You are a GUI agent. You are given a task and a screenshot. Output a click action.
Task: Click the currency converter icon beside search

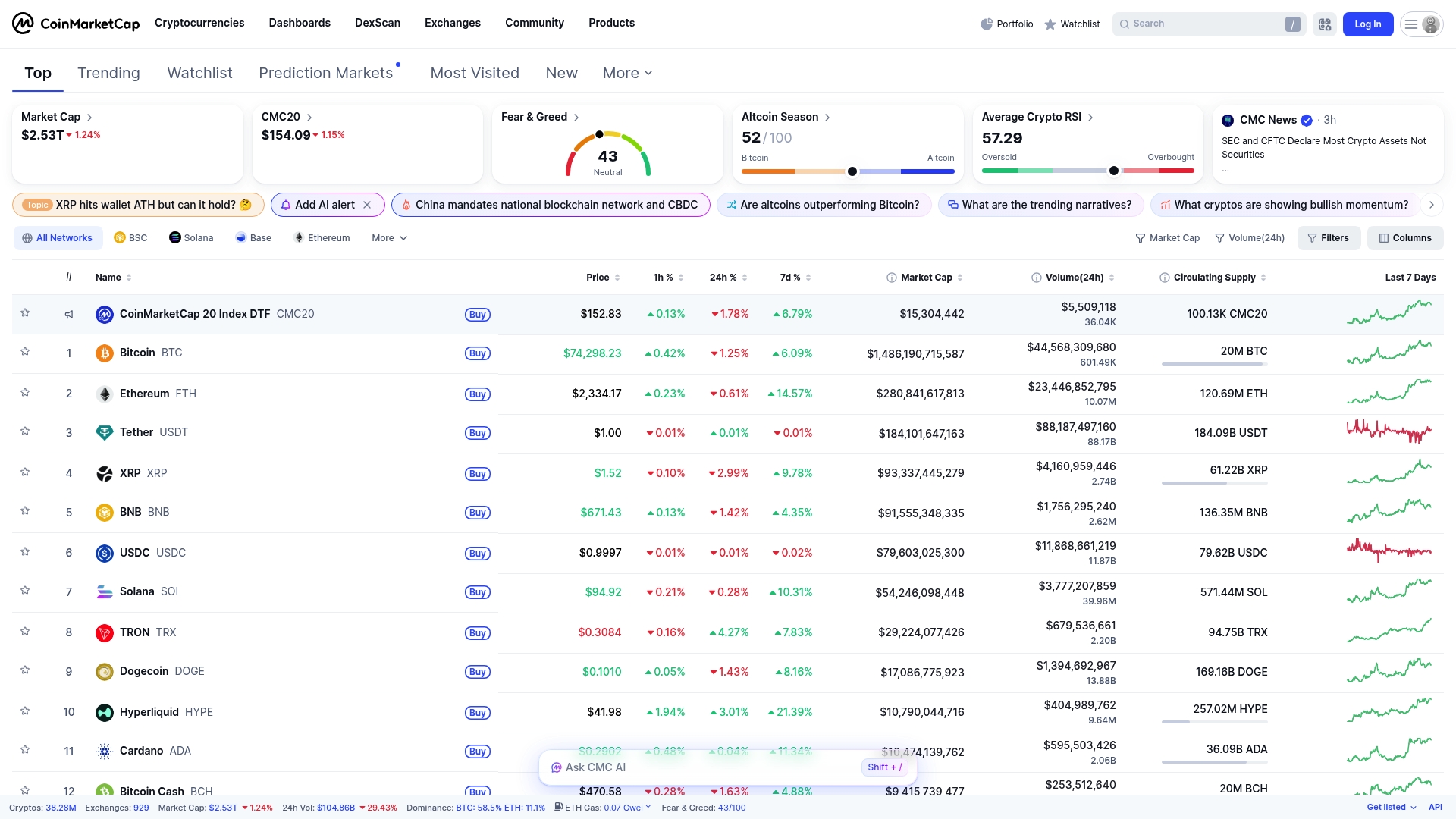coord(1324,24)
